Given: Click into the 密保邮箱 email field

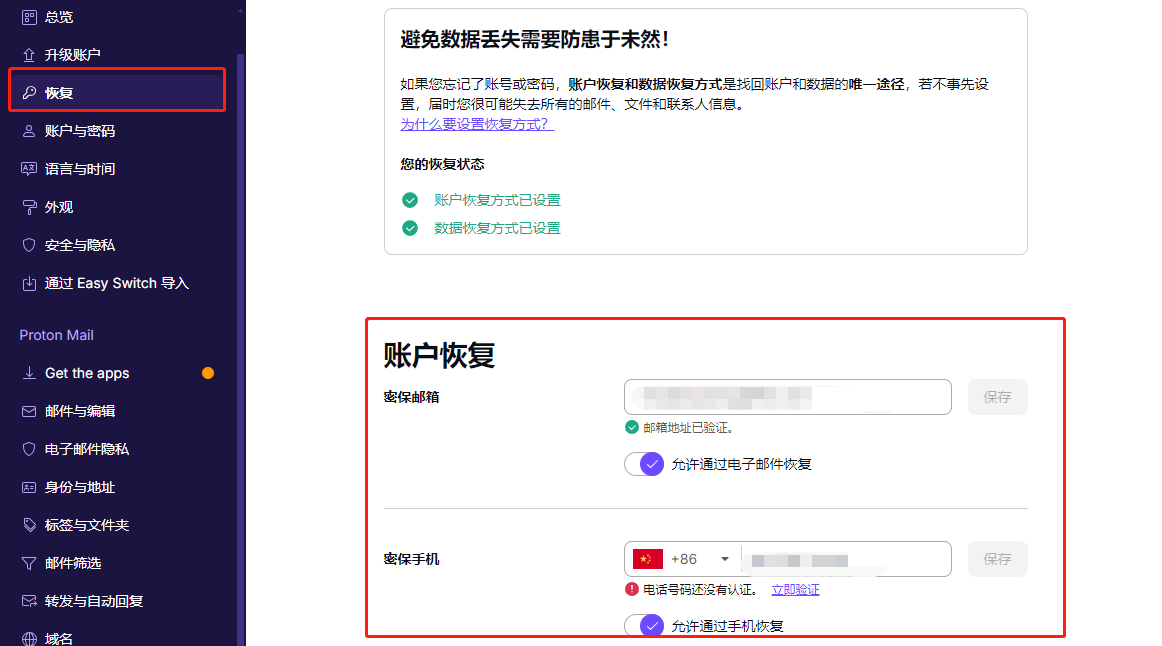Looking at the screenshot, I should click(x=787, y=397).
